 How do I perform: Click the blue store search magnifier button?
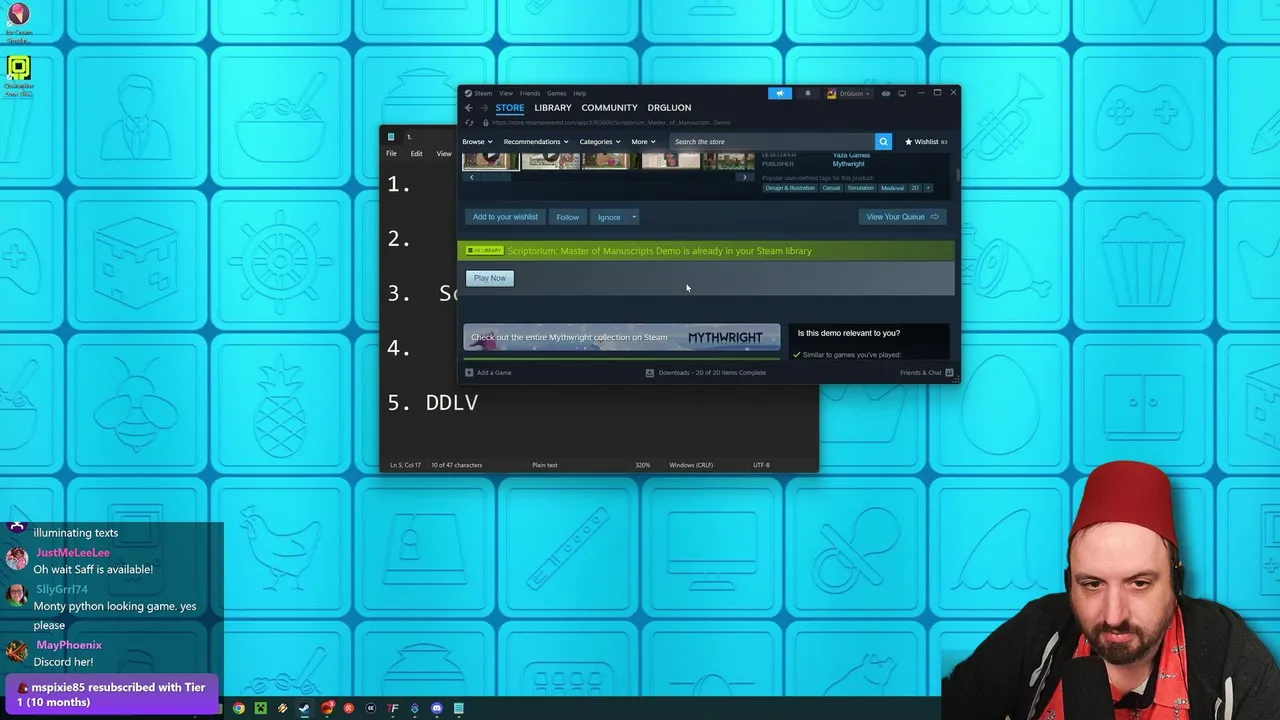883,142
